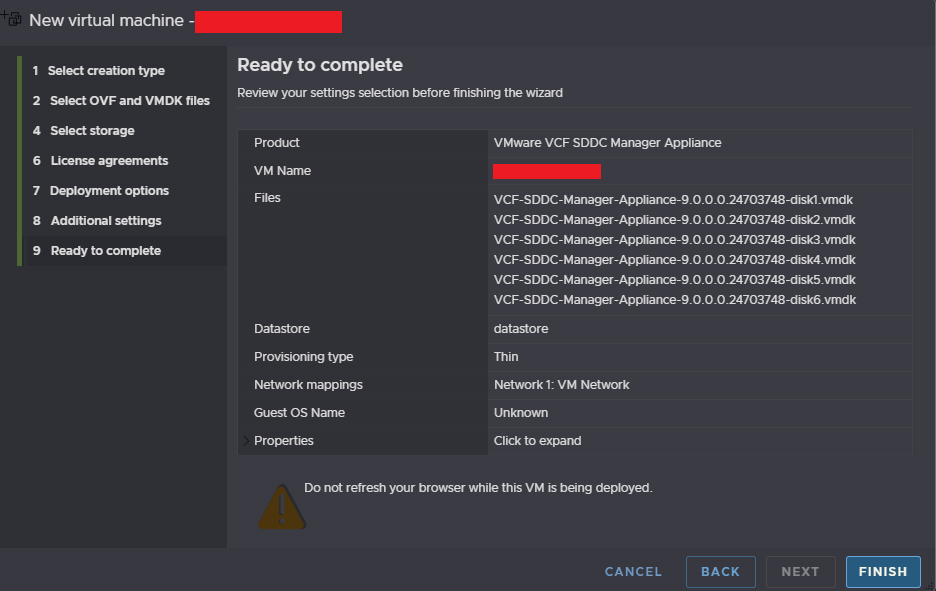This screenshot has height=591, width=936.
Task: Expand the Properties row chevron
Action: [x=246, y=441]
